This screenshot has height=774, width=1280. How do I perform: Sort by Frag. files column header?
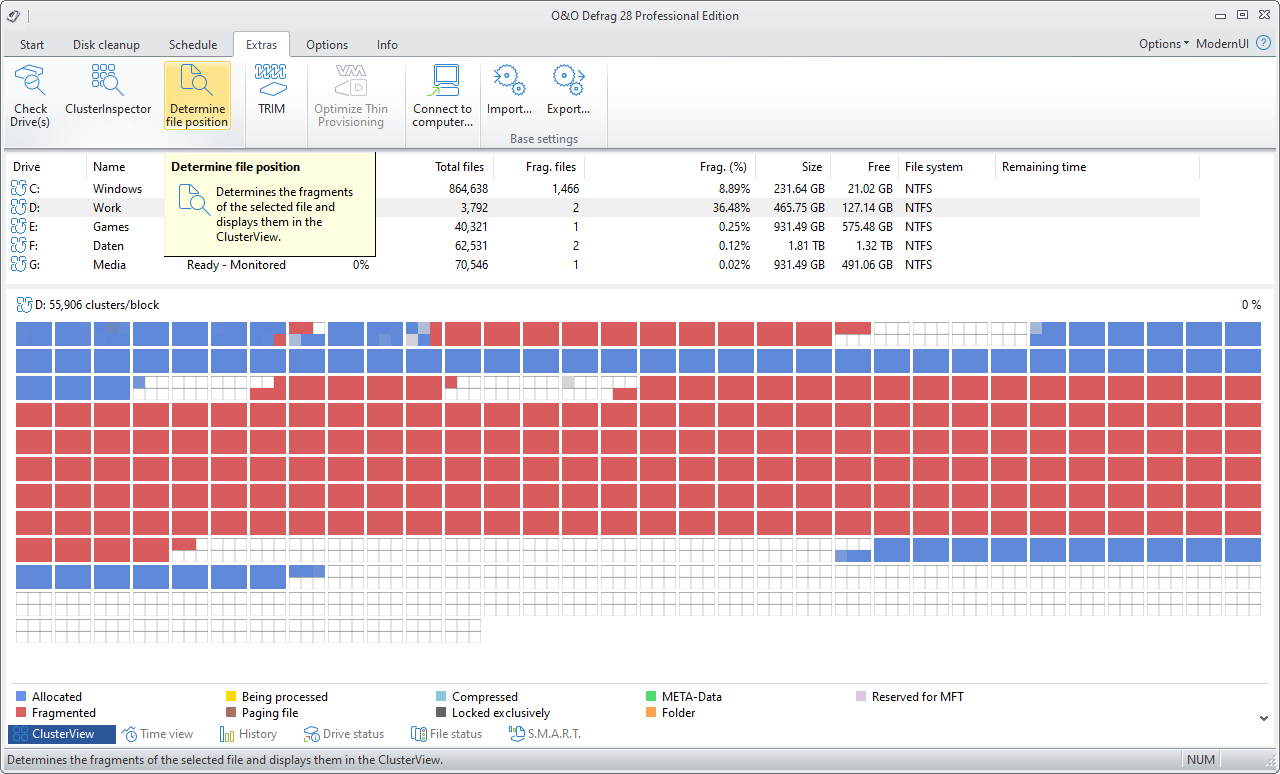coord(551,167)
